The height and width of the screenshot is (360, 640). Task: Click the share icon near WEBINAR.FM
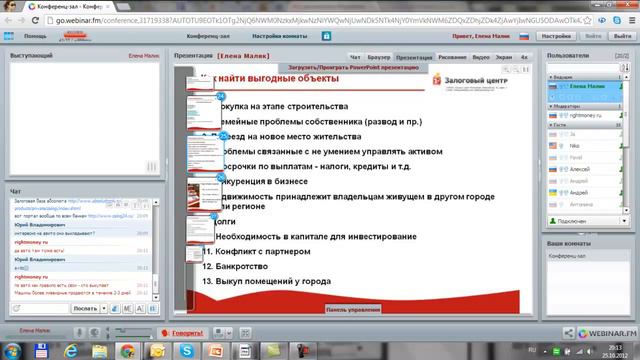[x=568, y=333]
